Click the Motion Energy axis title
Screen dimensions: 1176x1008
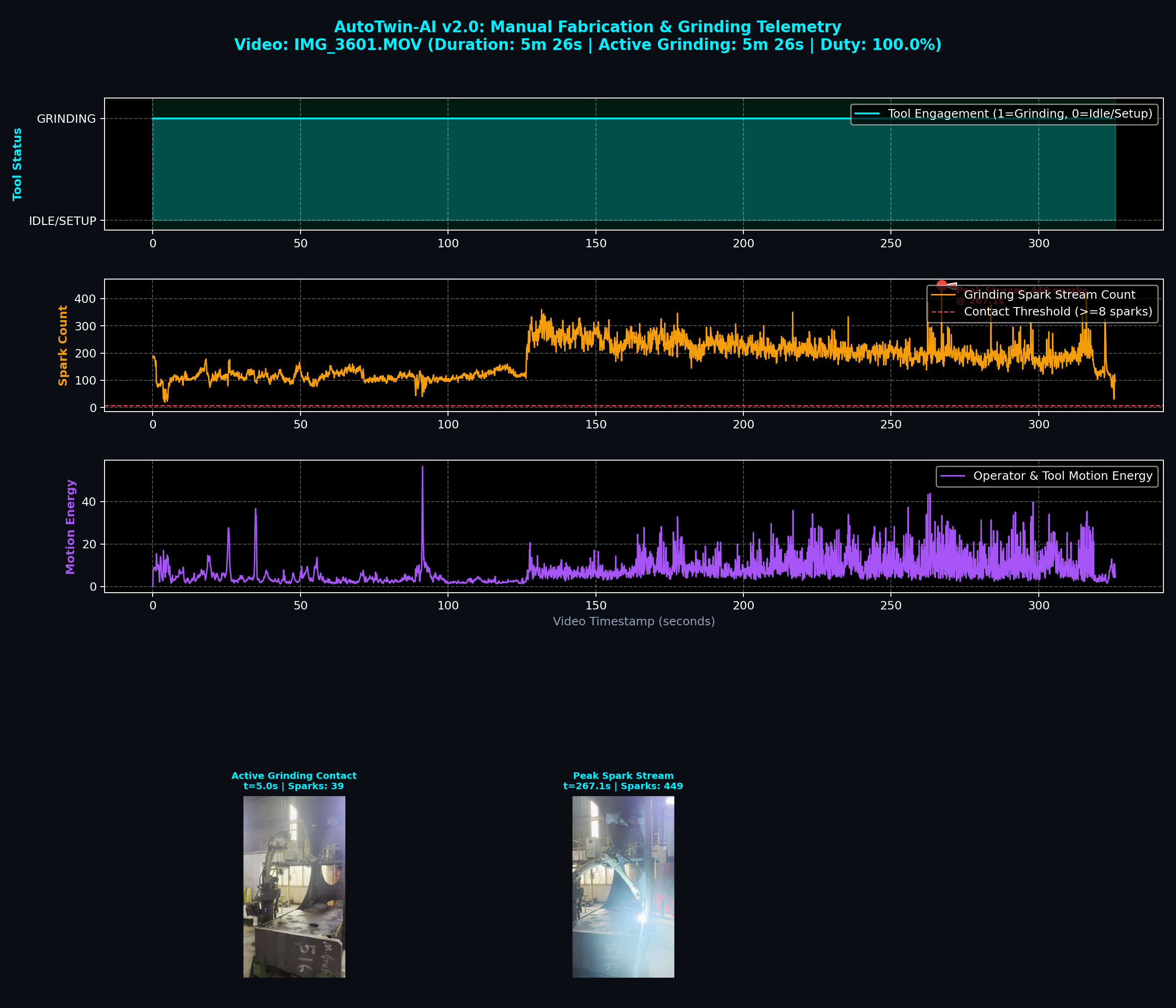click(x=70, y=527)
